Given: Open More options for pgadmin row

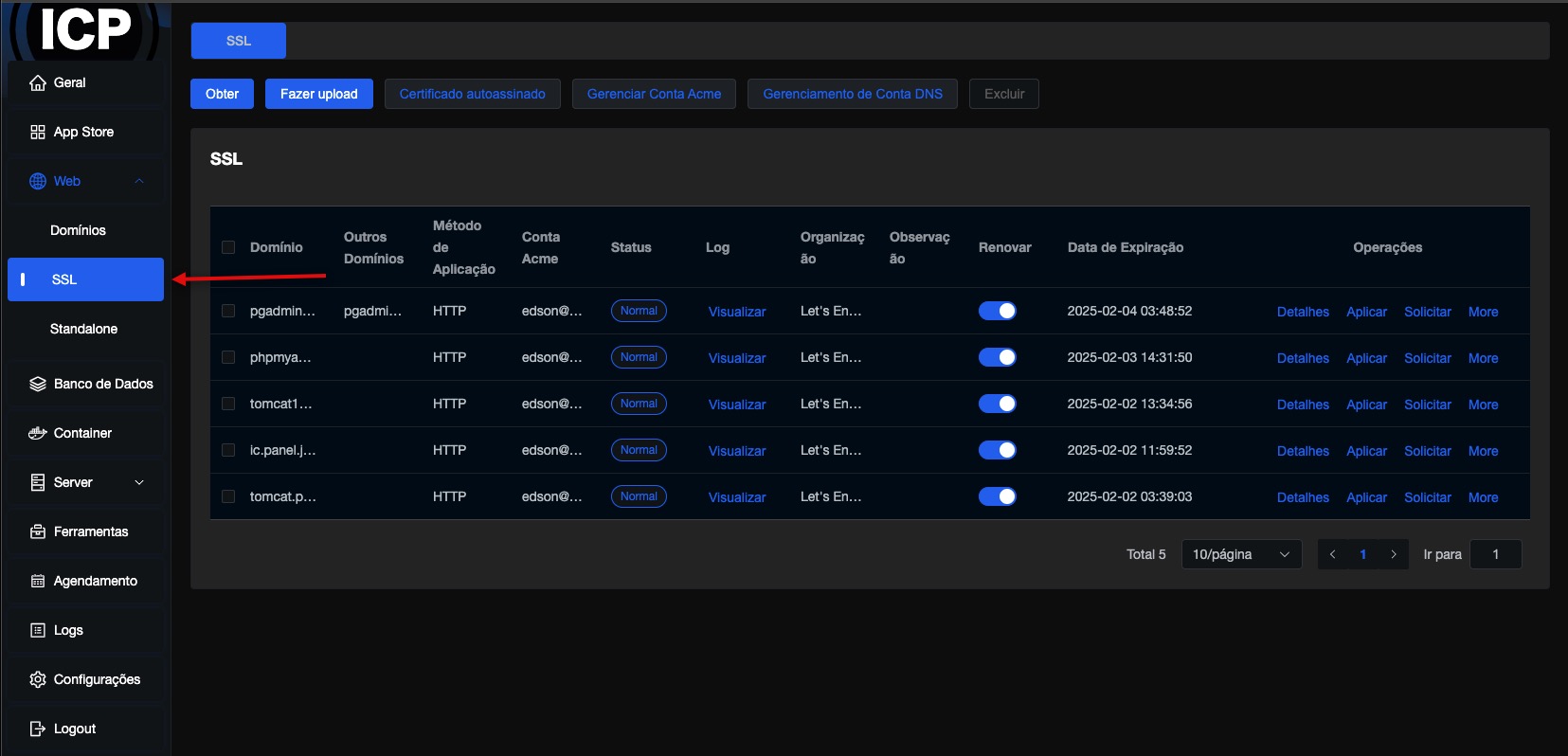Looking at the screenshot, I should 1484,312.
